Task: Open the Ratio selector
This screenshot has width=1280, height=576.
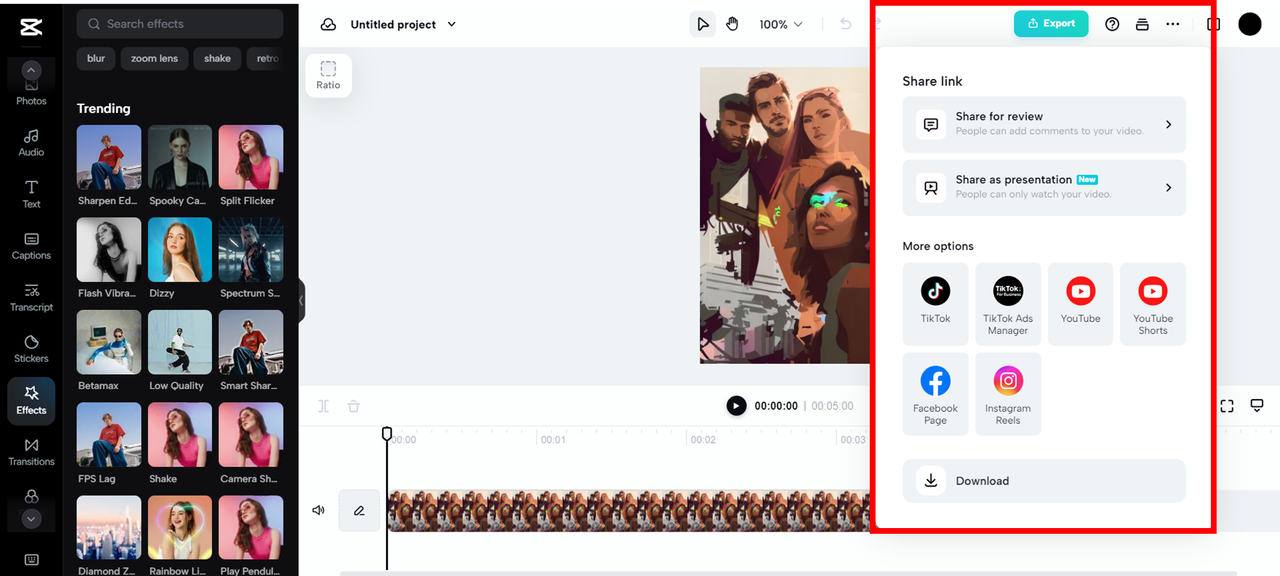Action: coord(328,76)
